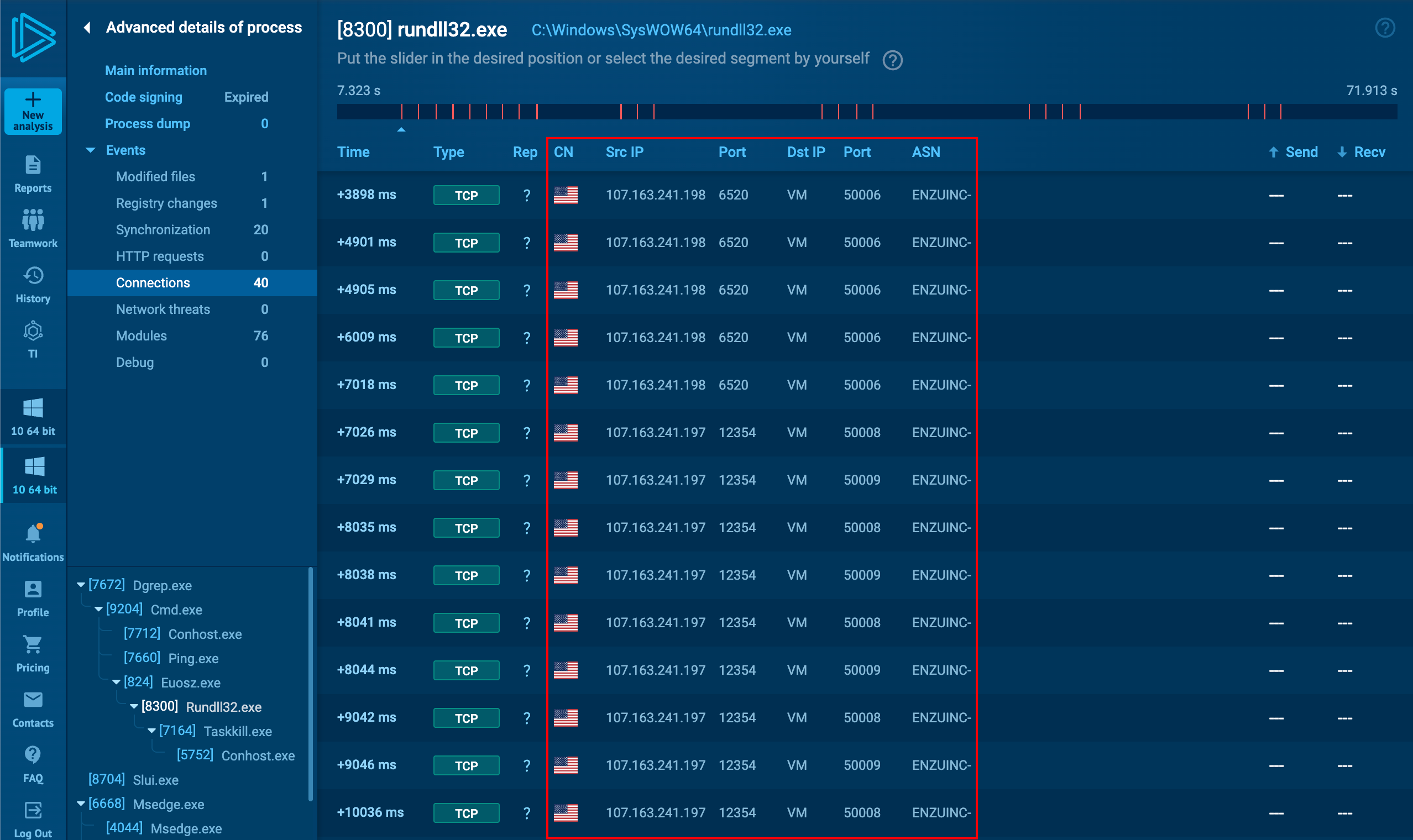The height and width of the screenshot is (840, 1413).
Task: Select Modules in the events list
Action: (142, 335)
